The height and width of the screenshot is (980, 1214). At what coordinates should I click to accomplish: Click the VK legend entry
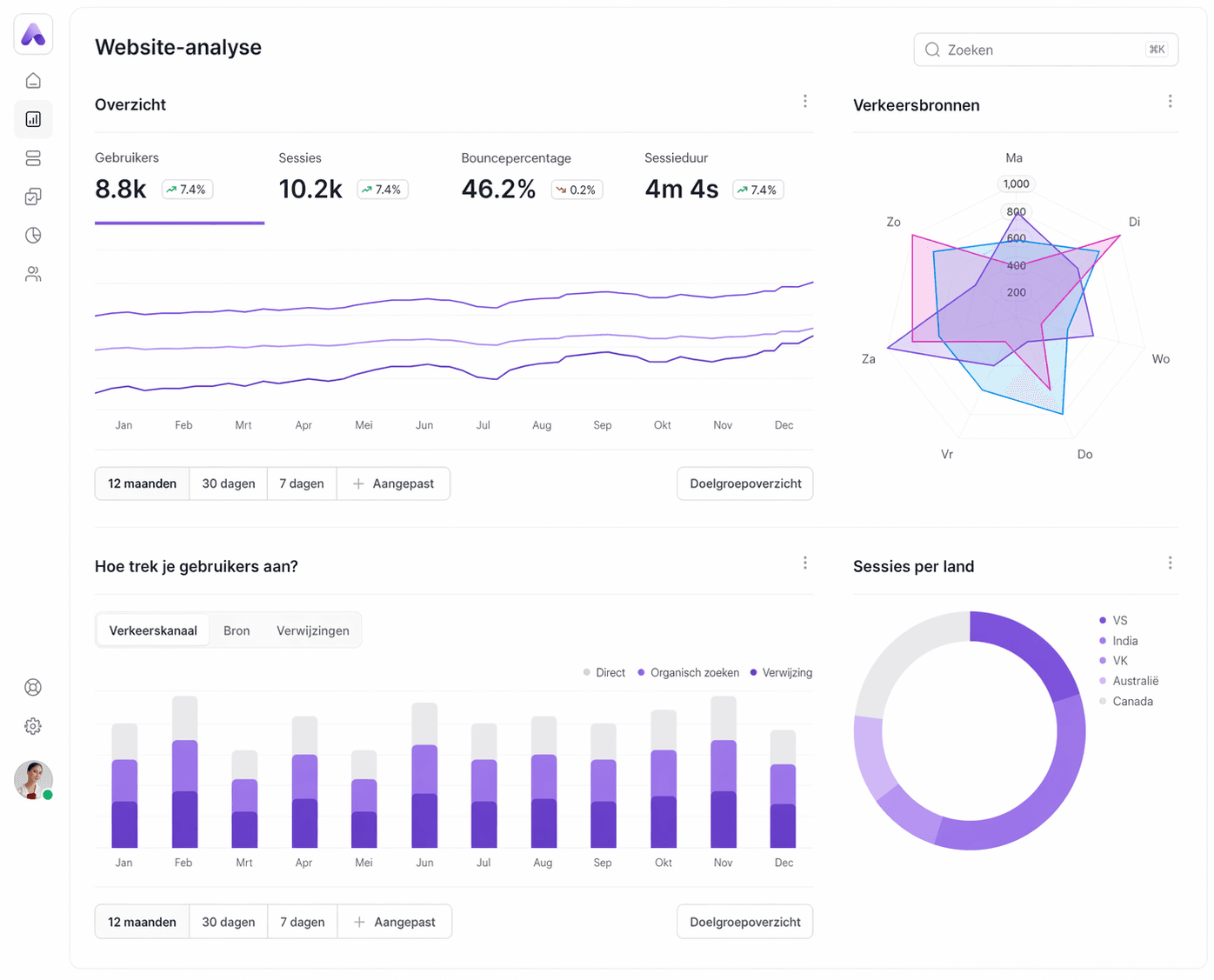pyautogui.click(x=1113, y=661)
